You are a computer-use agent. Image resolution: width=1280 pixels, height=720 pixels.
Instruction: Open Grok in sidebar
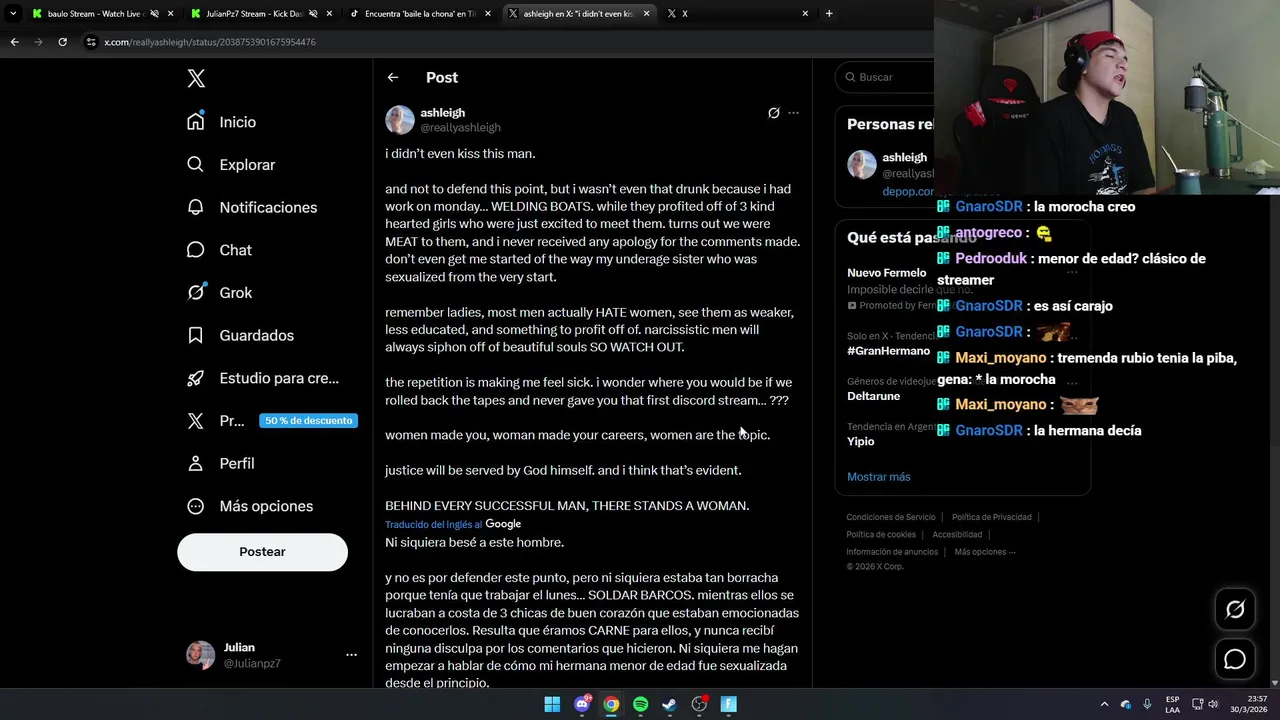pos(219,293)
